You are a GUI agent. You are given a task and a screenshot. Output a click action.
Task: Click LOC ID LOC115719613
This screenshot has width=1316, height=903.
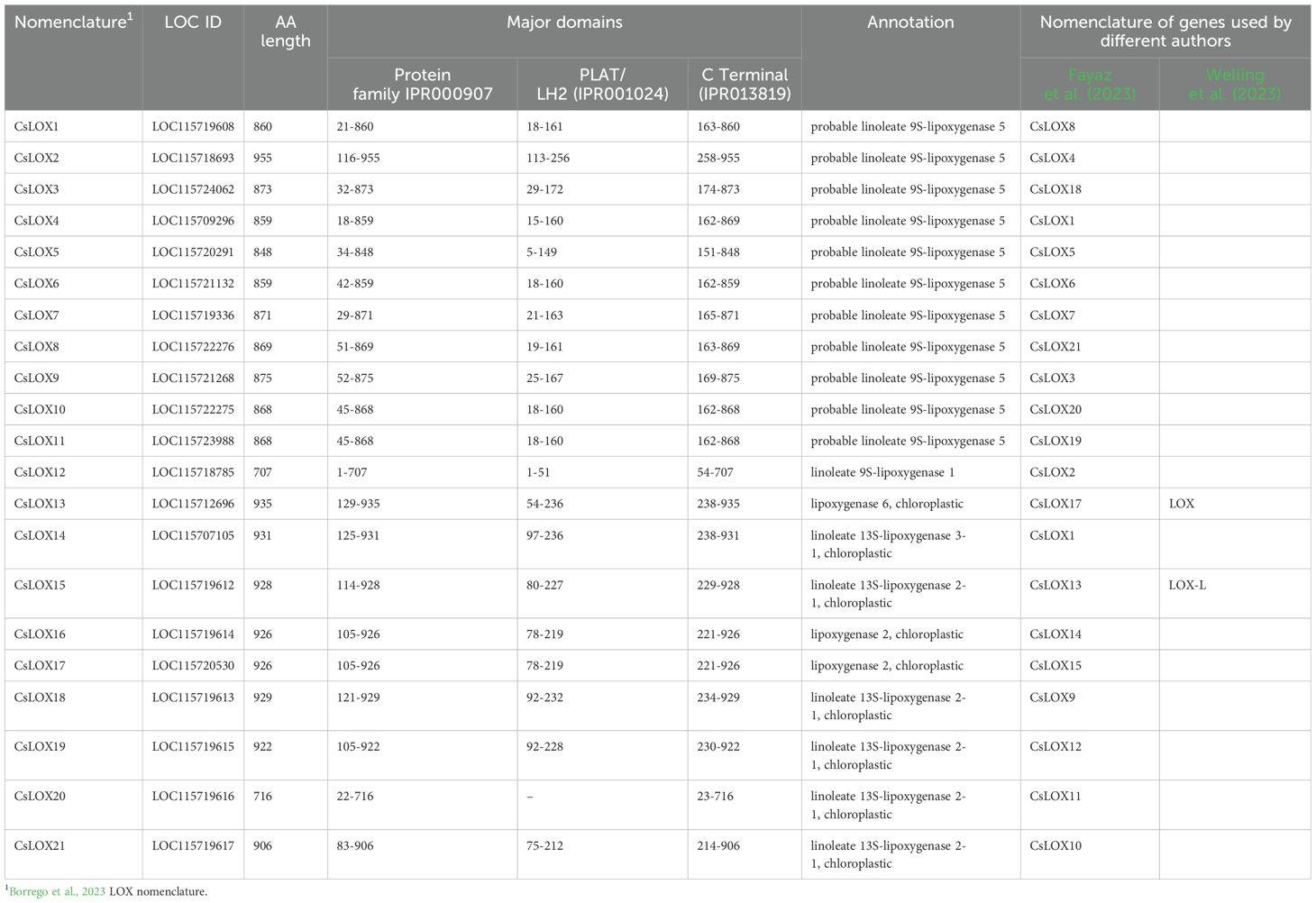[193, 698]
